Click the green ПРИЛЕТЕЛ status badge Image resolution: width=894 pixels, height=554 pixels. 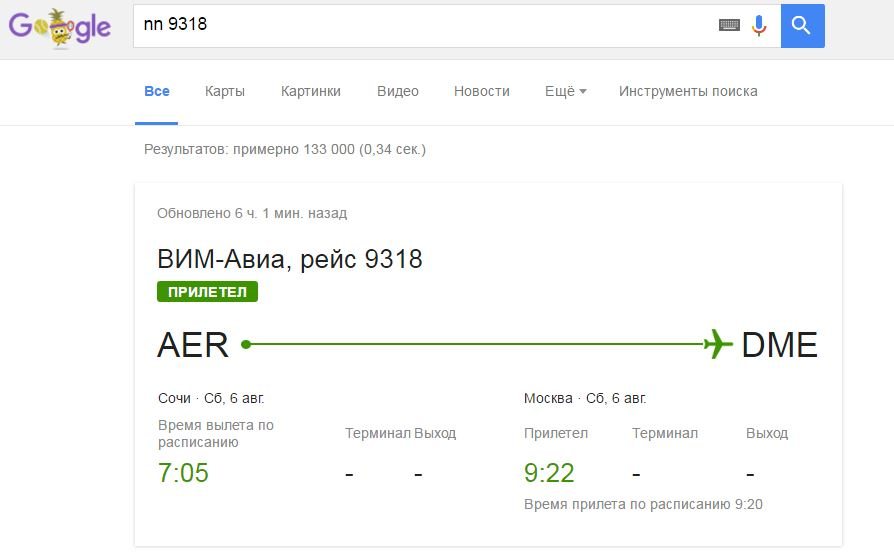pyautogui.click(x=208, y=292)
